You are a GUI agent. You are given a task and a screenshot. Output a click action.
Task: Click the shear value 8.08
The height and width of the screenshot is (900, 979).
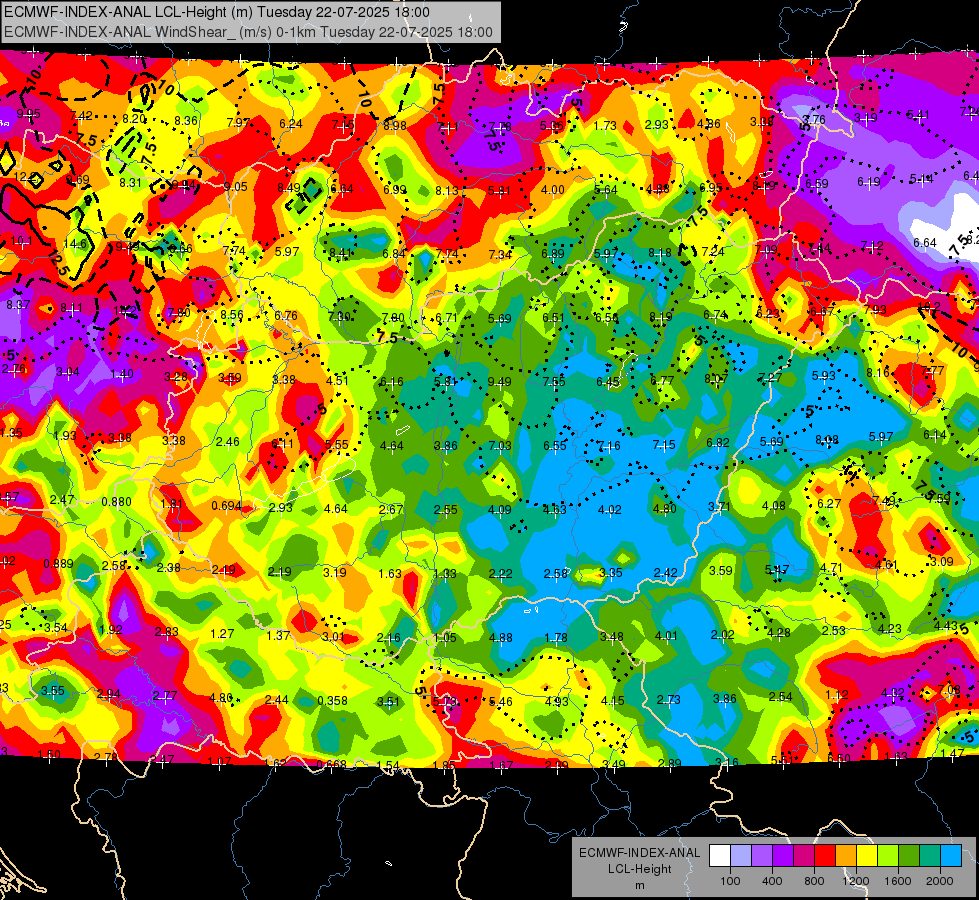(x=827, y=440)
